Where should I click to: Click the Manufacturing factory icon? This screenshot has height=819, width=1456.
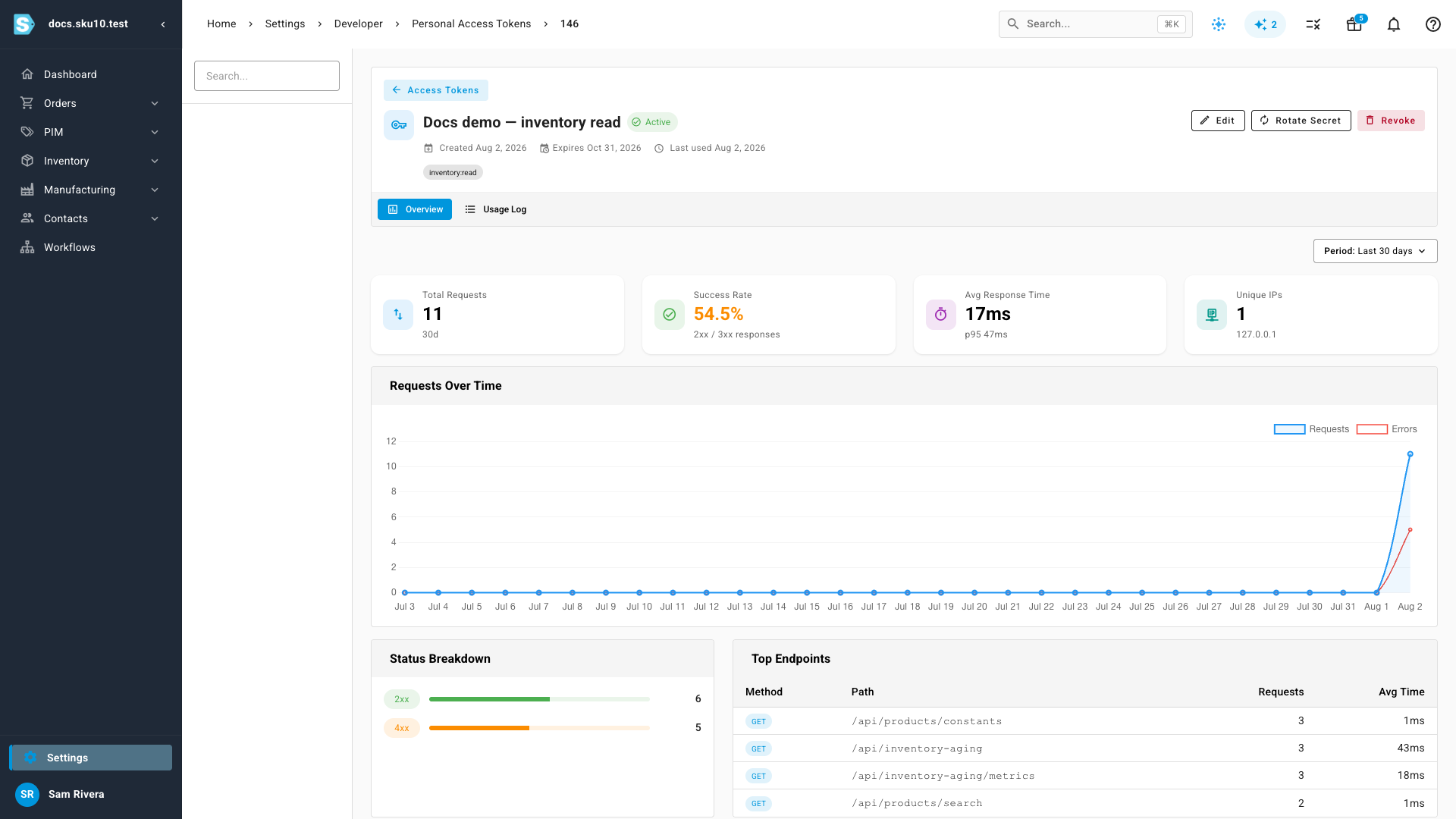pyautogui.click(x=27, y=190)
